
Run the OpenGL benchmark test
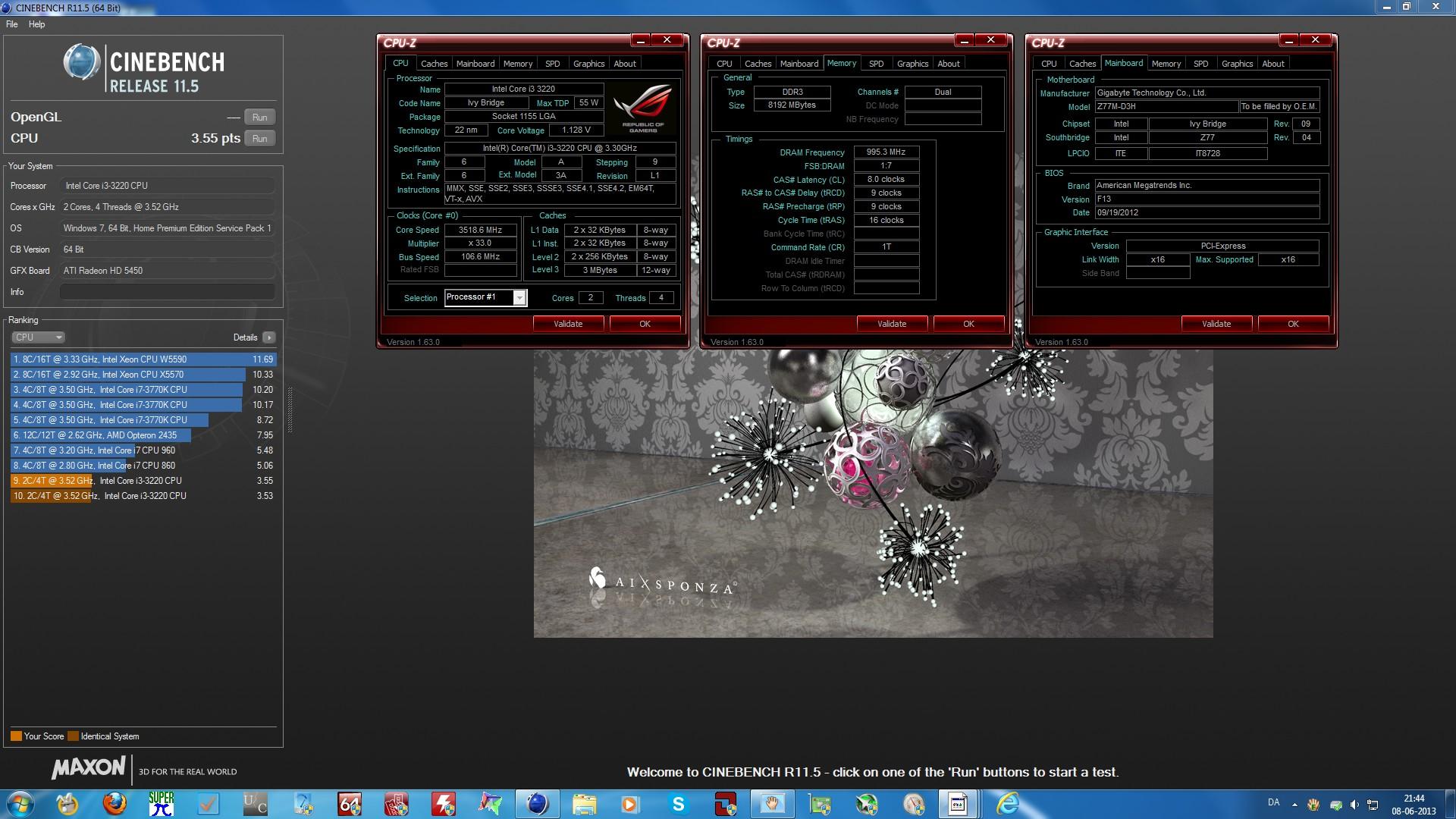259,118
